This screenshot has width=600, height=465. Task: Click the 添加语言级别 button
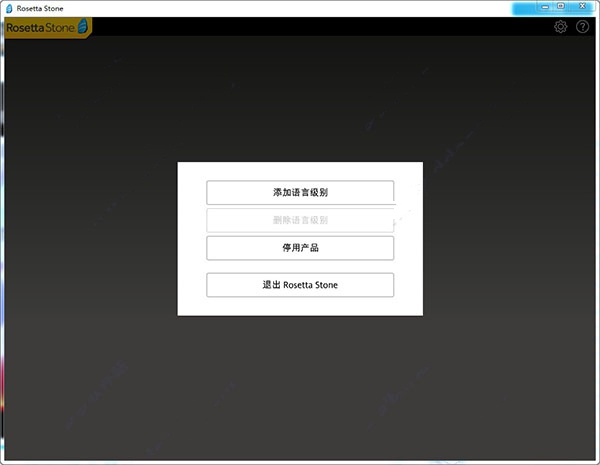[300, 193]
